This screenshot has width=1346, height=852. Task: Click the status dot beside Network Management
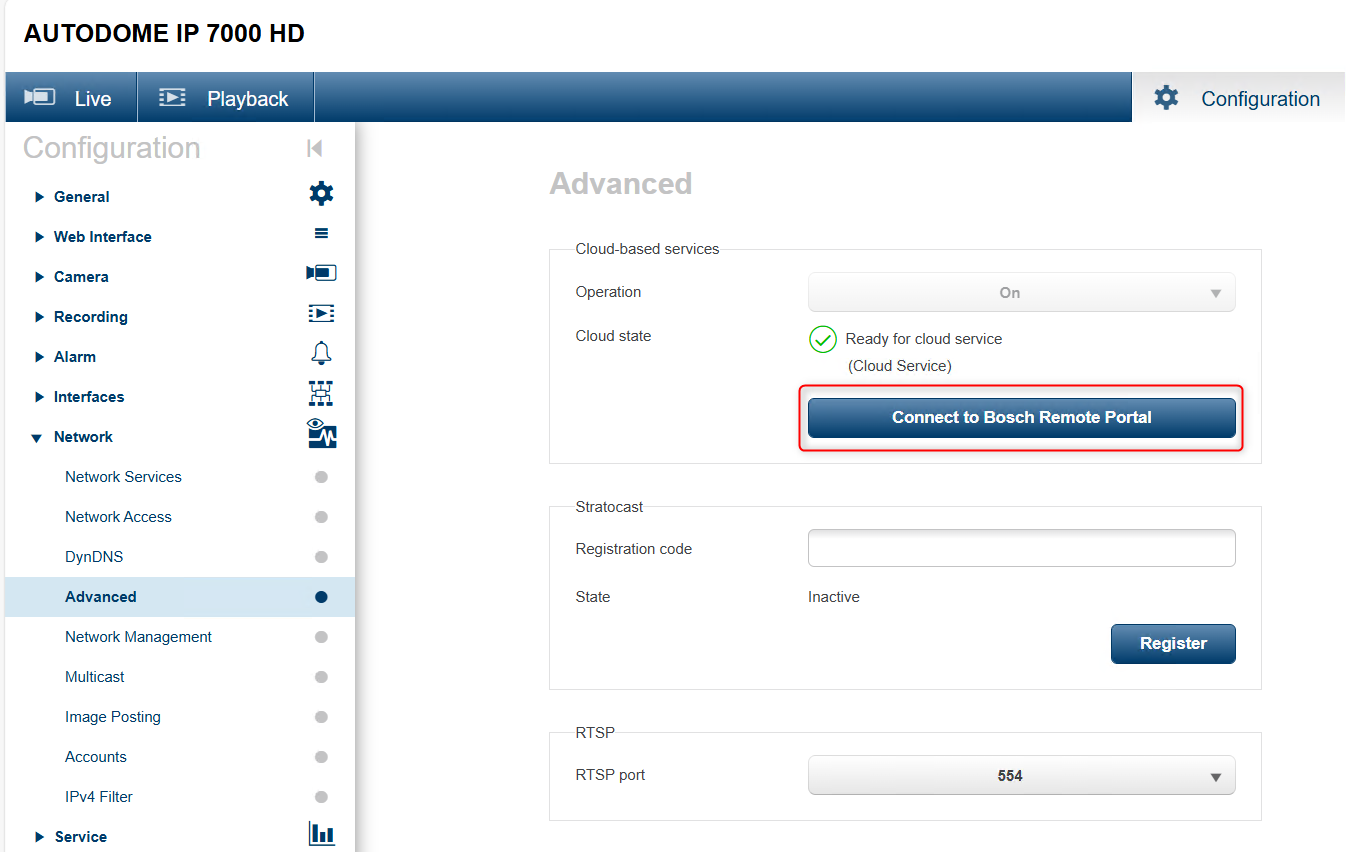[321, 637]
